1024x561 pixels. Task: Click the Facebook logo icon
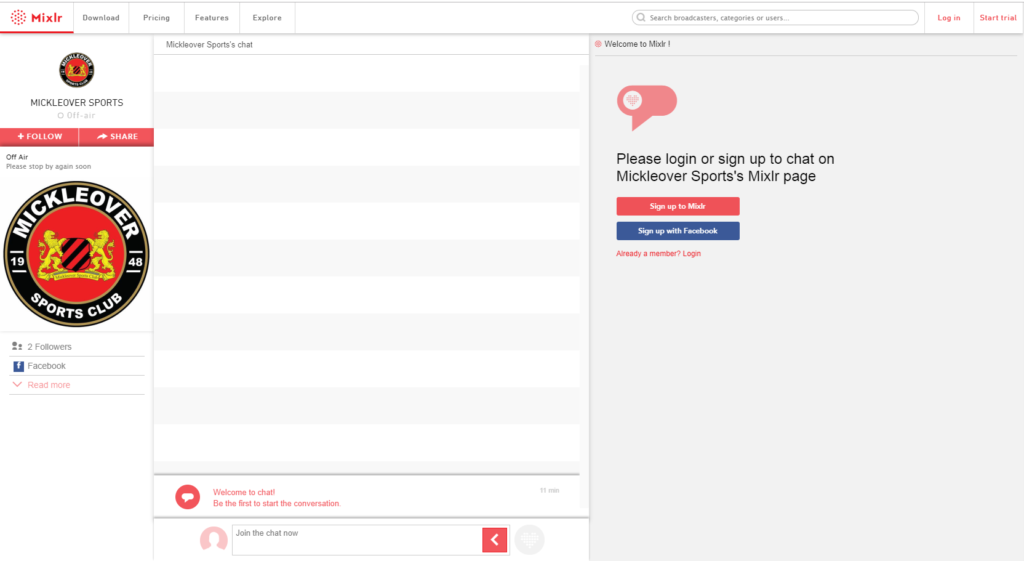[x=18, y=366]
